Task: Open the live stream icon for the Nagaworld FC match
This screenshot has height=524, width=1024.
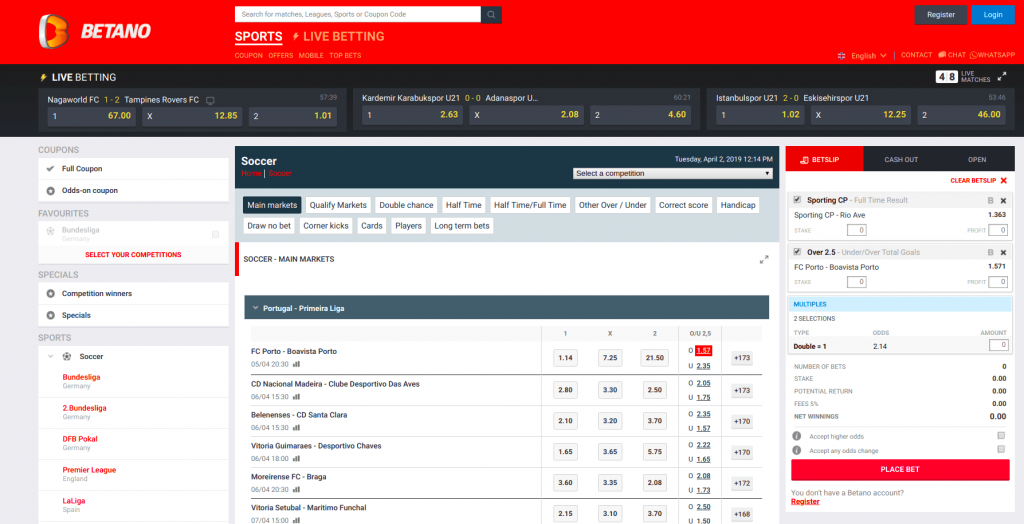Action: click(210, 101)
